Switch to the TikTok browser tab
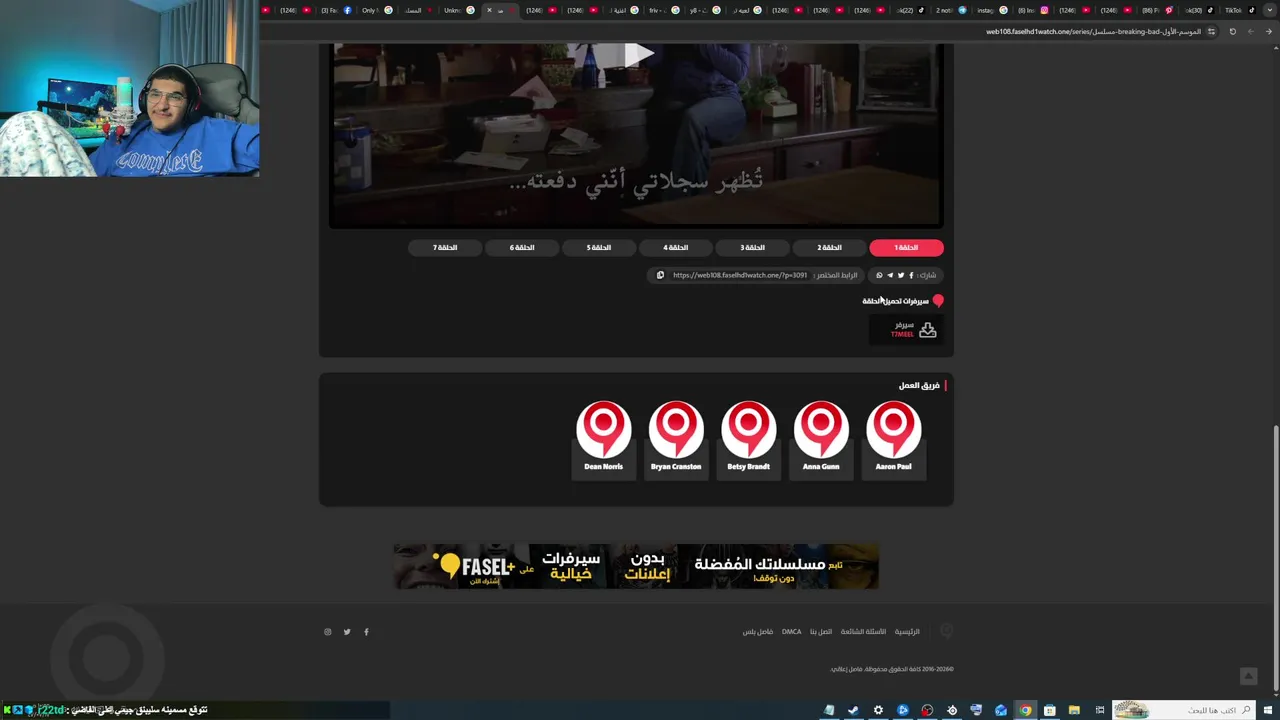Viewport: 1280px width, 720px height. click(1238, 10)
